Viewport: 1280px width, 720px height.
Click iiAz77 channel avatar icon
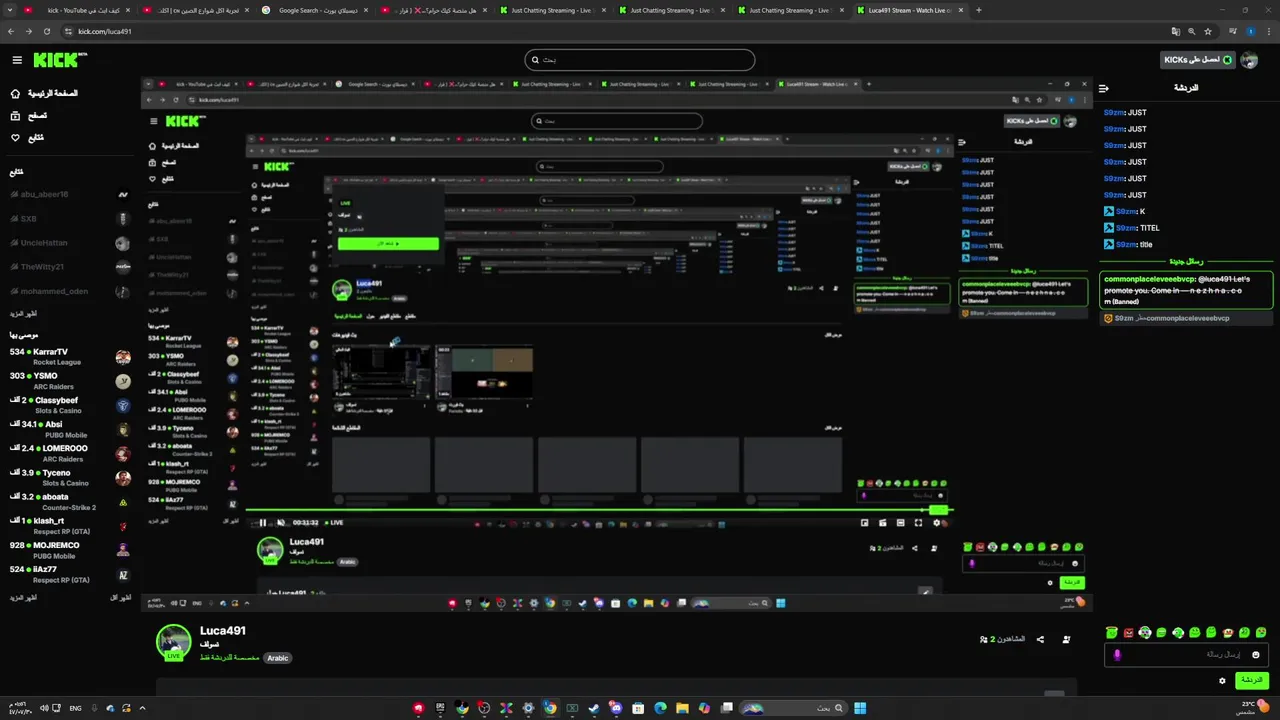point(123,575)
